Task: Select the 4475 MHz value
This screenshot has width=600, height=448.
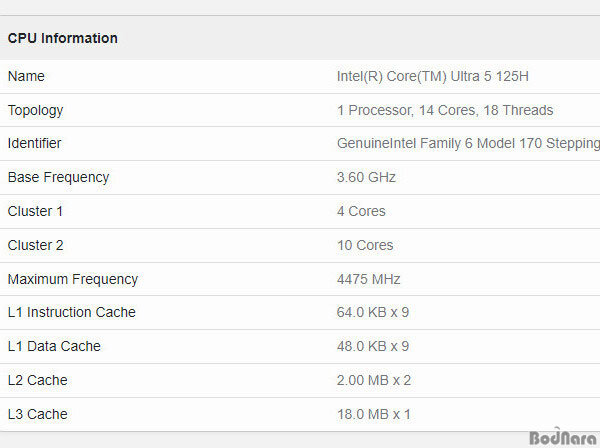Action: point(368,279)
